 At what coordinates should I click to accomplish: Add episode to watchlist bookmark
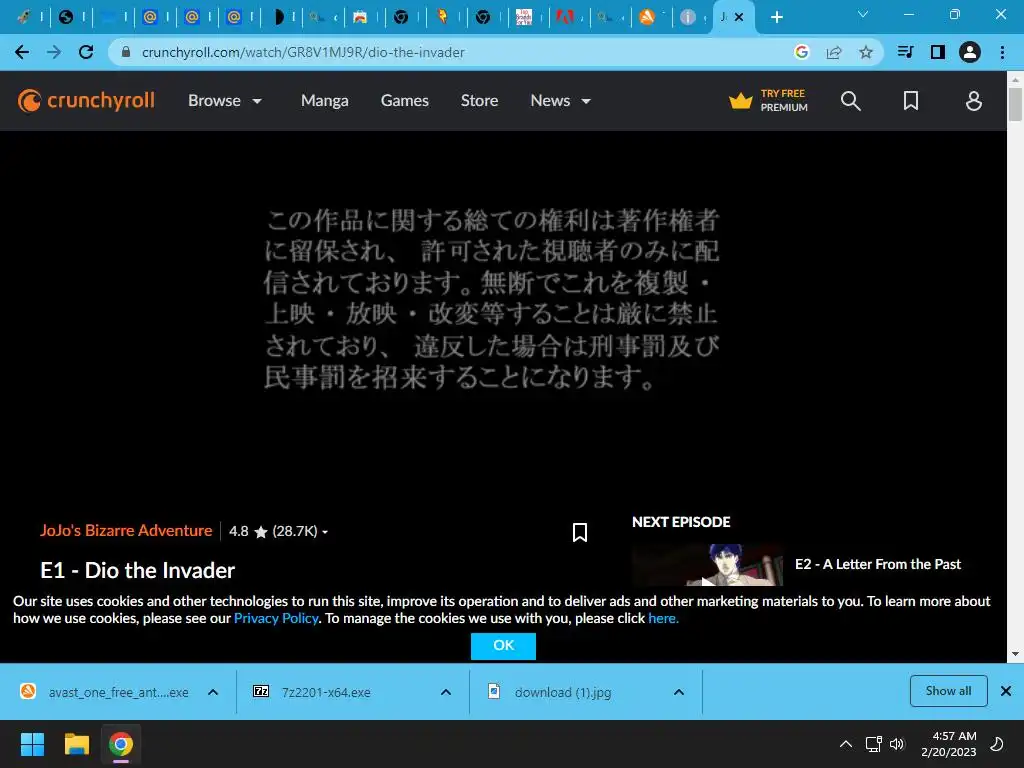point(579,532)
